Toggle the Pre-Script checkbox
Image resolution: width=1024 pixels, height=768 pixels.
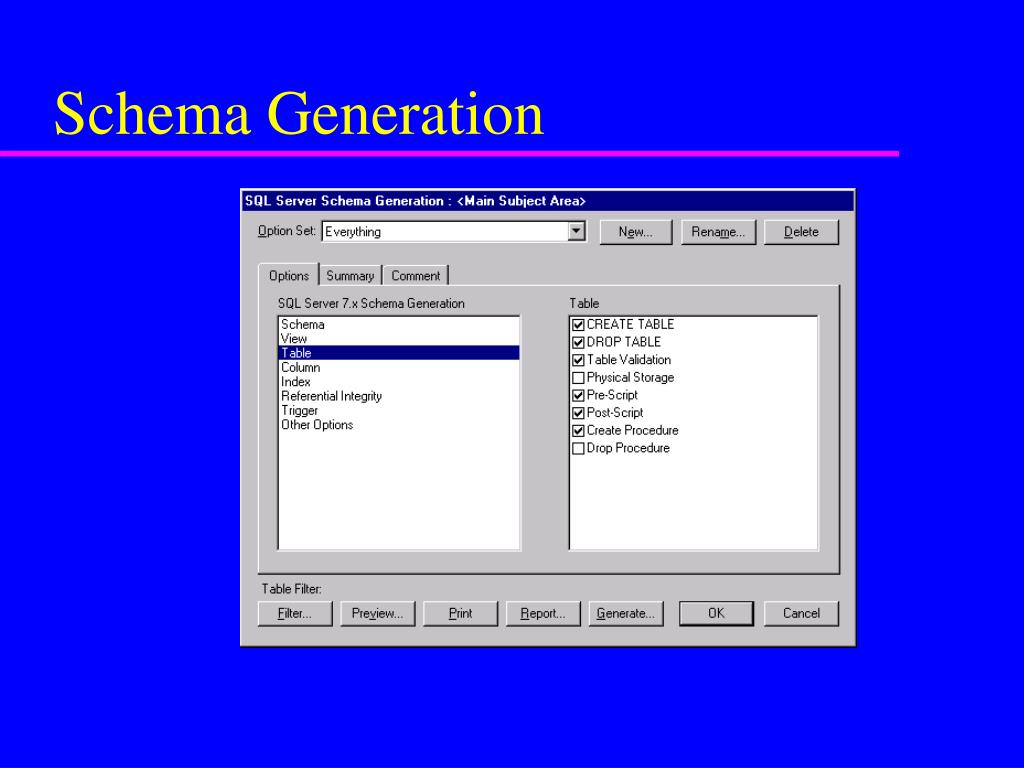pos(578,395)
